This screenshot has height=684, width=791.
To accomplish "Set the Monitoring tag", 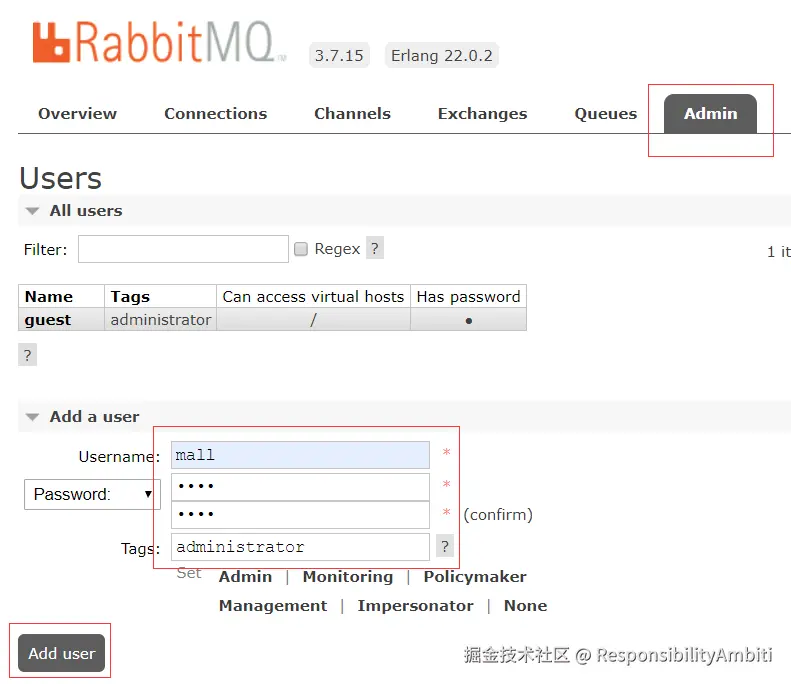I will 348,577.
